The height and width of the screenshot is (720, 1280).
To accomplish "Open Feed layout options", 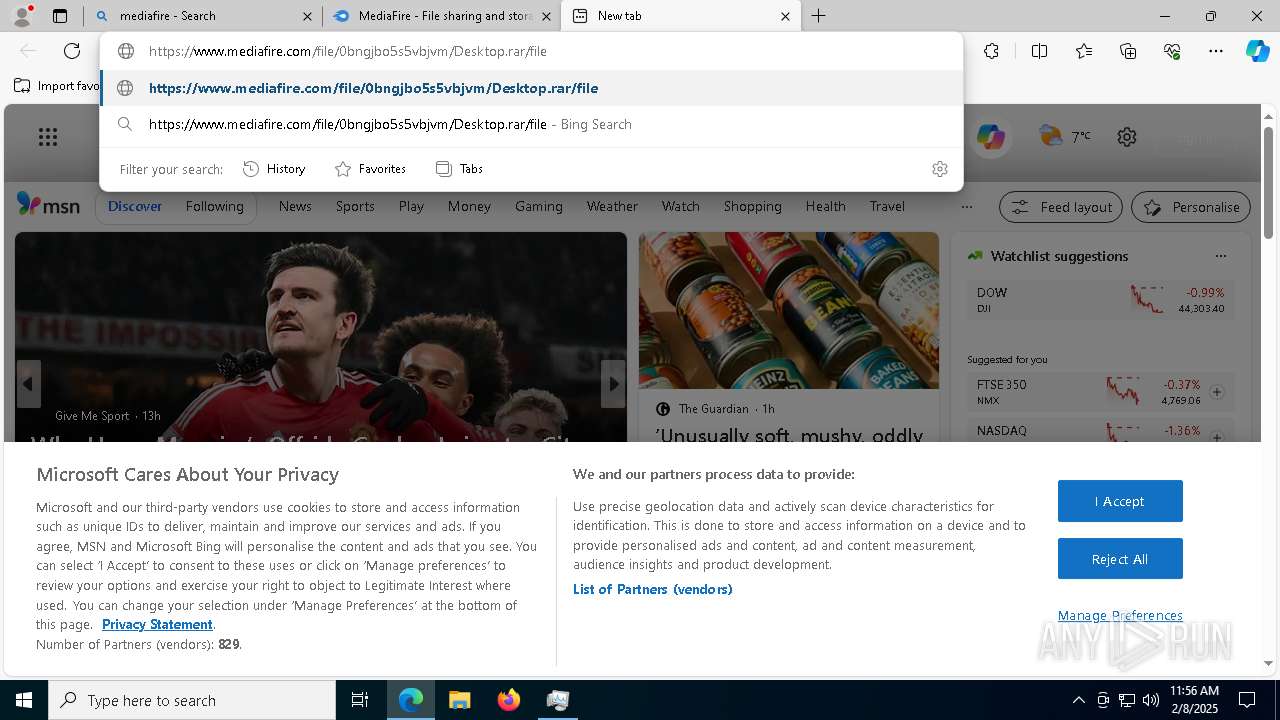I will click(x=1062, y=207).
